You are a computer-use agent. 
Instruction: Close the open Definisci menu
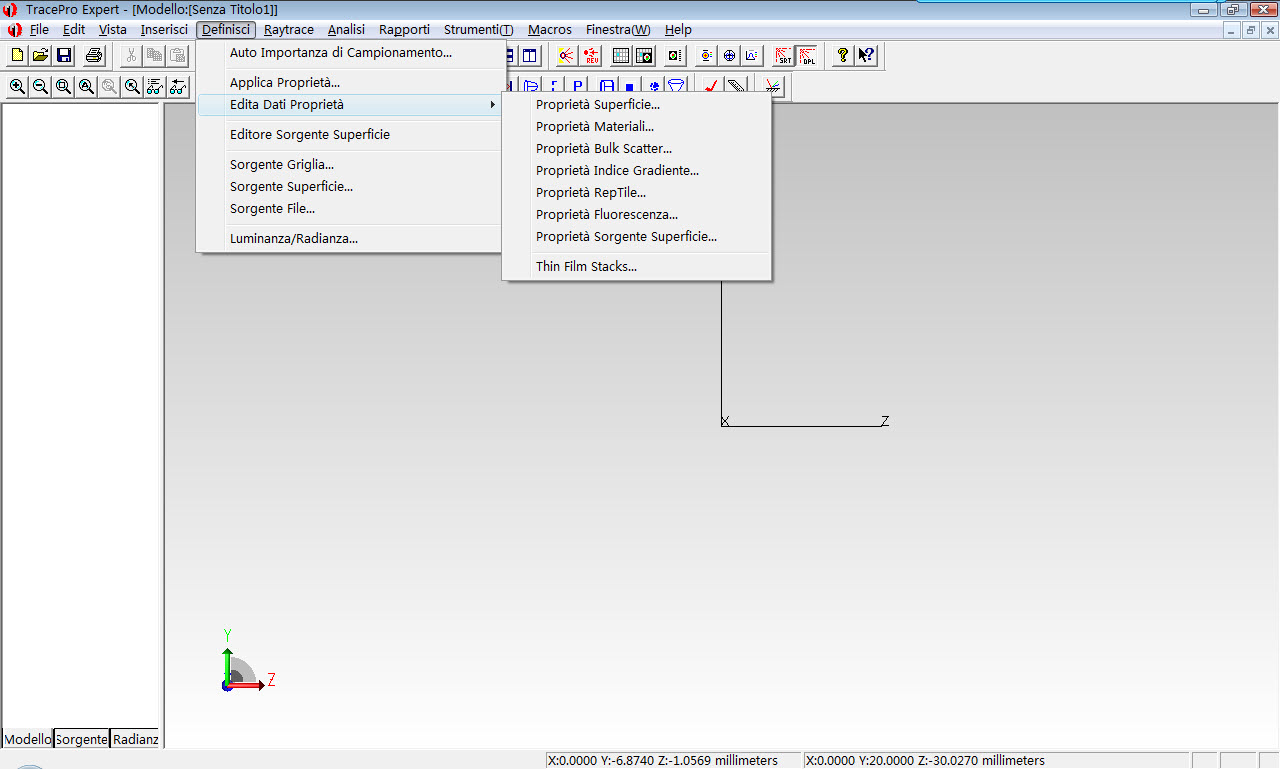point(226,30)
